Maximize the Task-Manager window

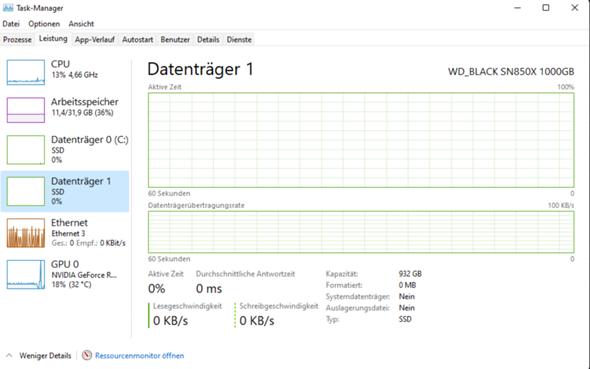click(546, 8)
